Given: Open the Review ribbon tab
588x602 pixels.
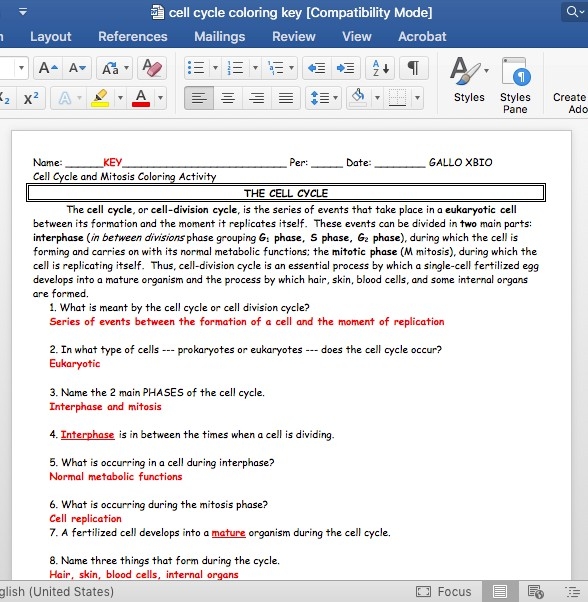Looking at the screenshot, I should coord(294,36).
